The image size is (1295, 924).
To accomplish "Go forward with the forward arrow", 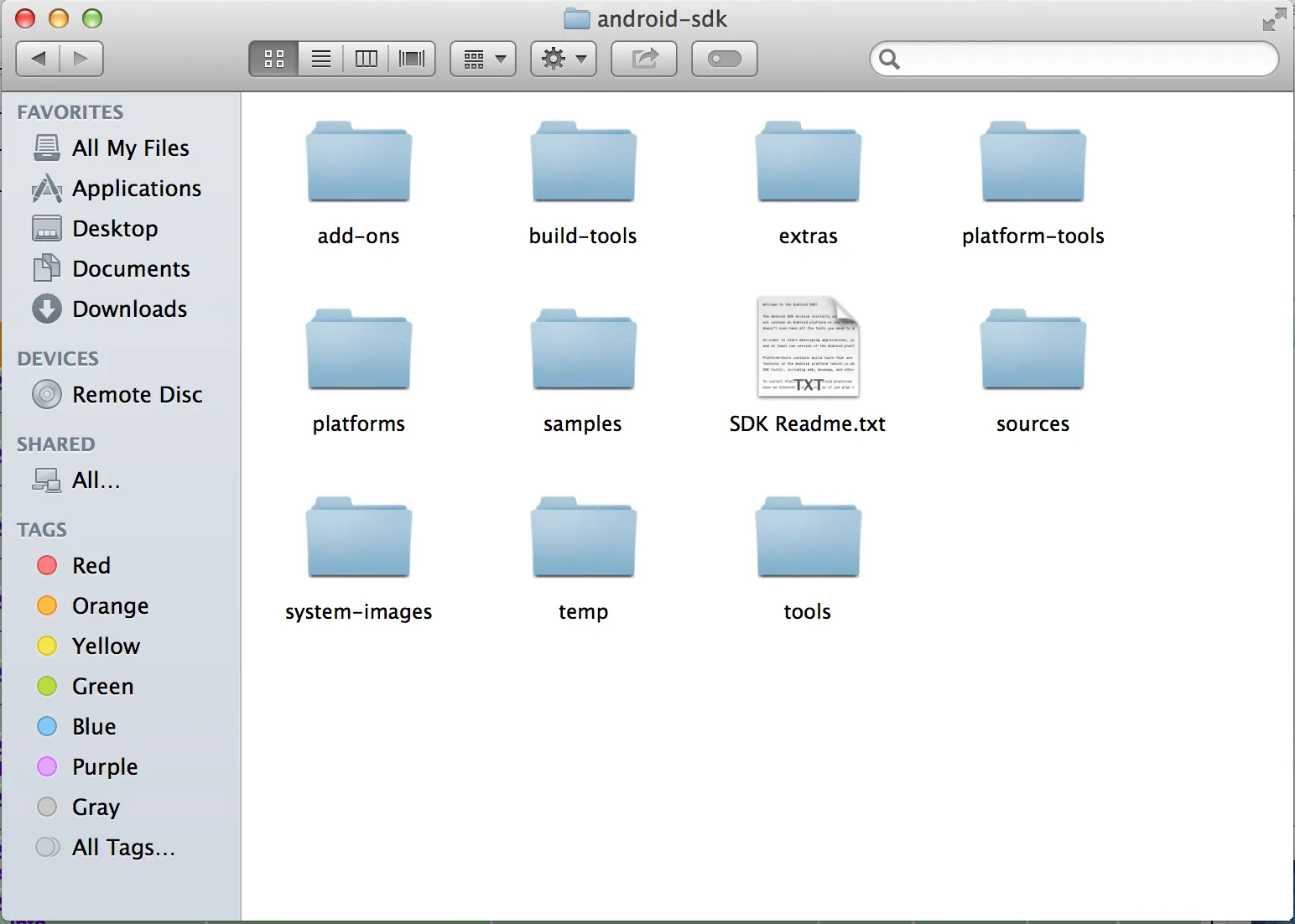I will click(81, 59).
